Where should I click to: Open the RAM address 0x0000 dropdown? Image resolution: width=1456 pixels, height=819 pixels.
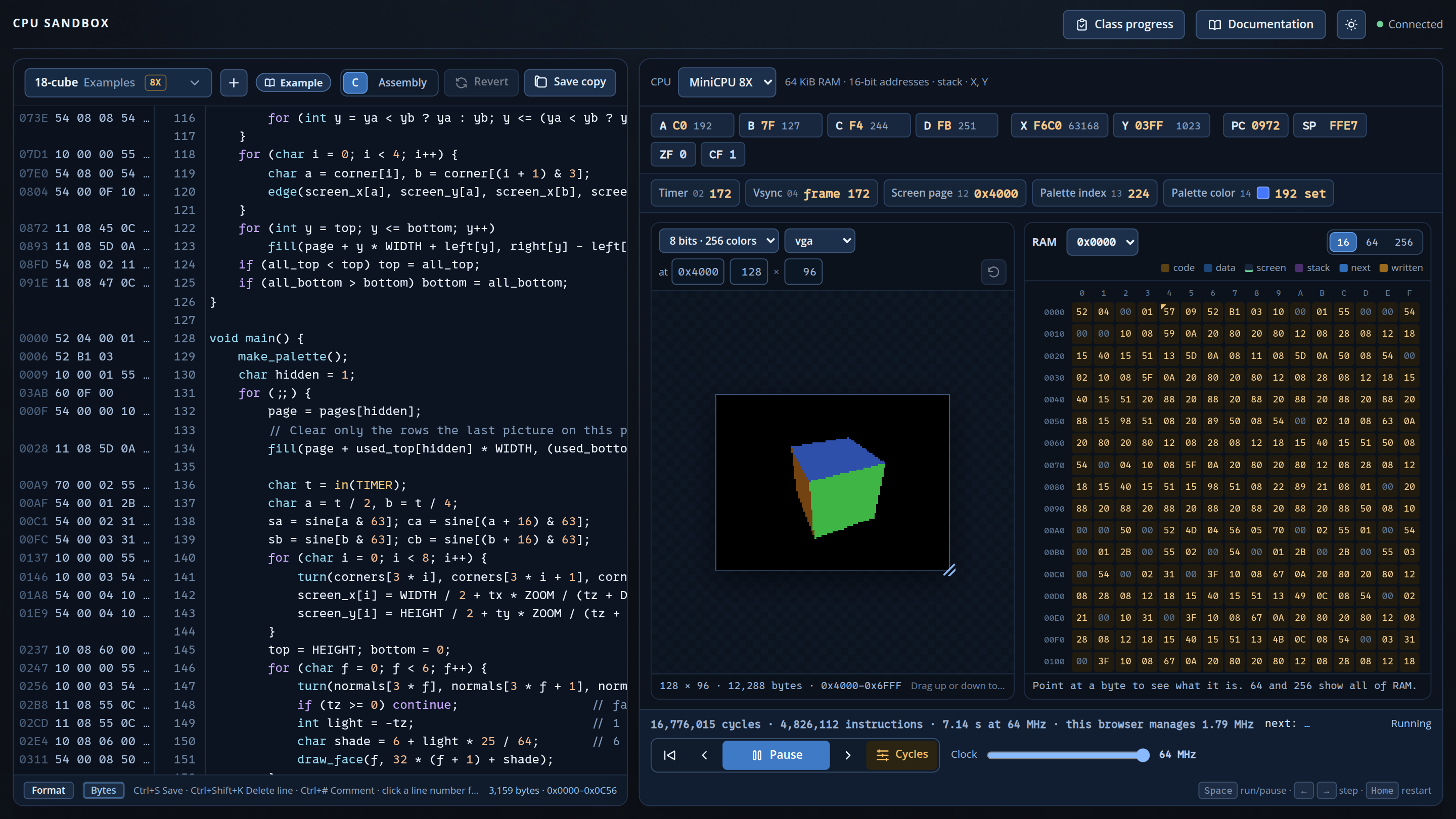(1102, 242)
